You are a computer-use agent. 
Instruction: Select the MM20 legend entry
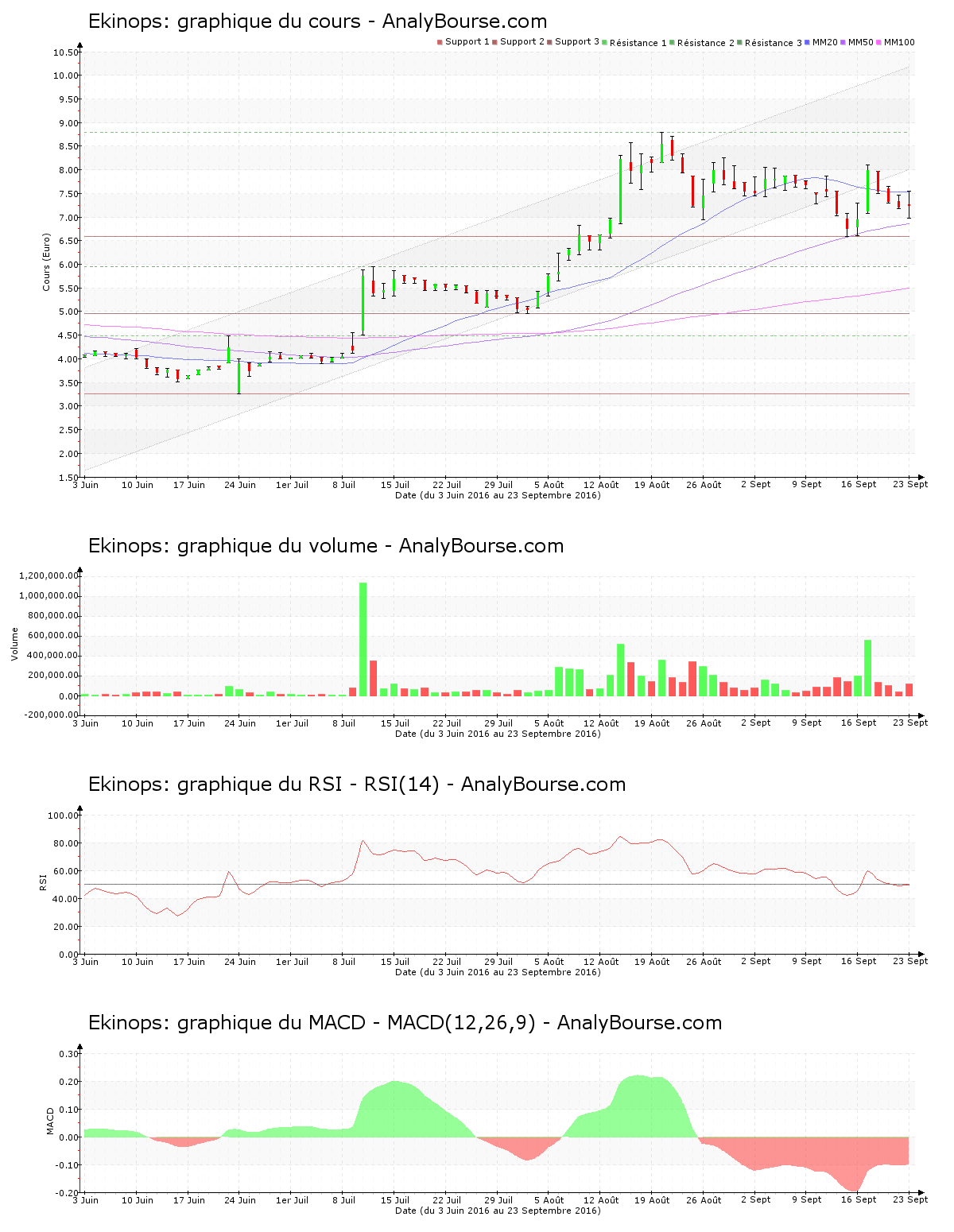824,42
